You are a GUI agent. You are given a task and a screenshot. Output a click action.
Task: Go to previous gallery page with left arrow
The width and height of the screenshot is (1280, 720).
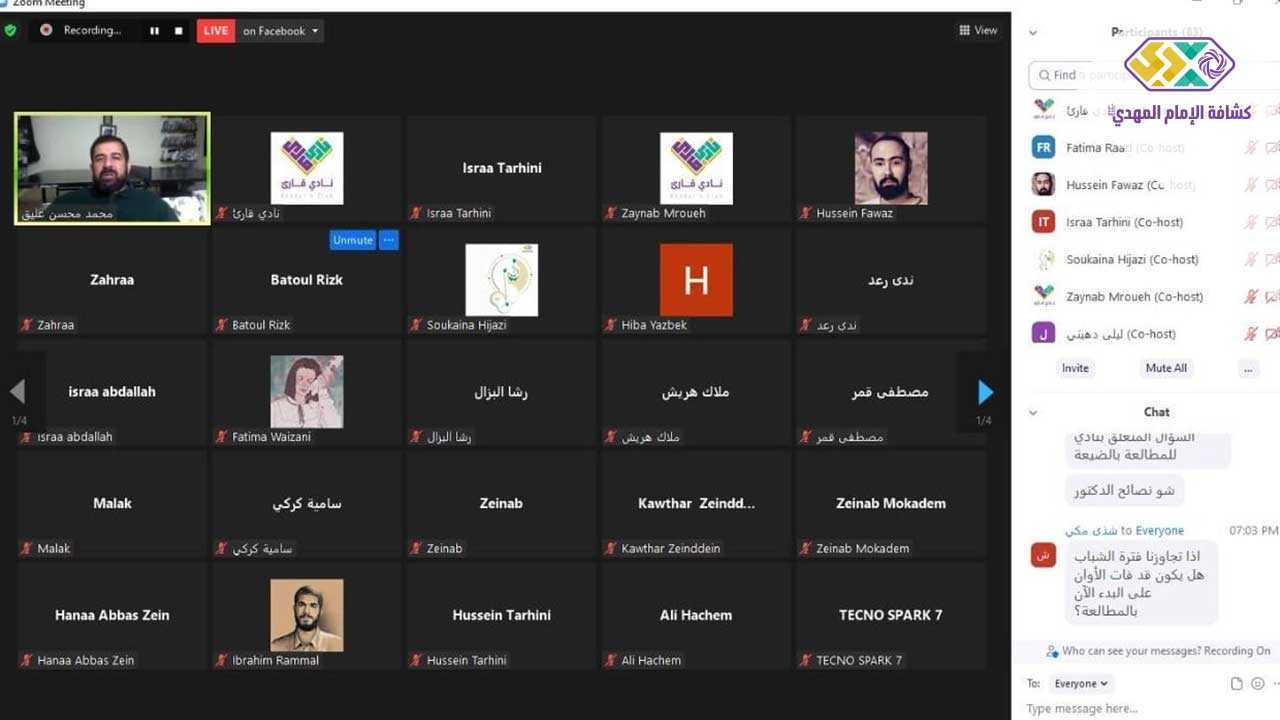17,392
